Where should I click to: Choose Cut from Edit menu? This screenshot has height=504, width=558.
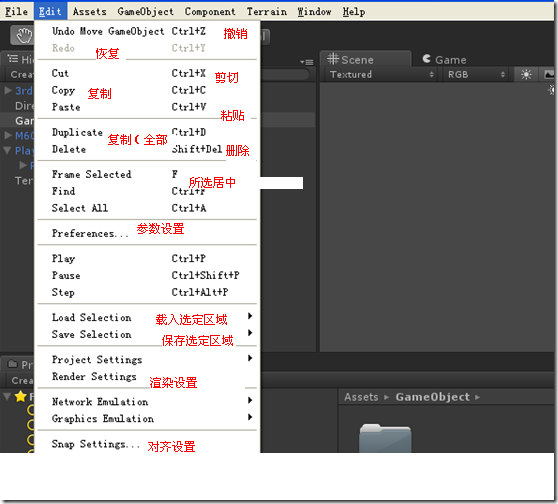click(147, 73)
